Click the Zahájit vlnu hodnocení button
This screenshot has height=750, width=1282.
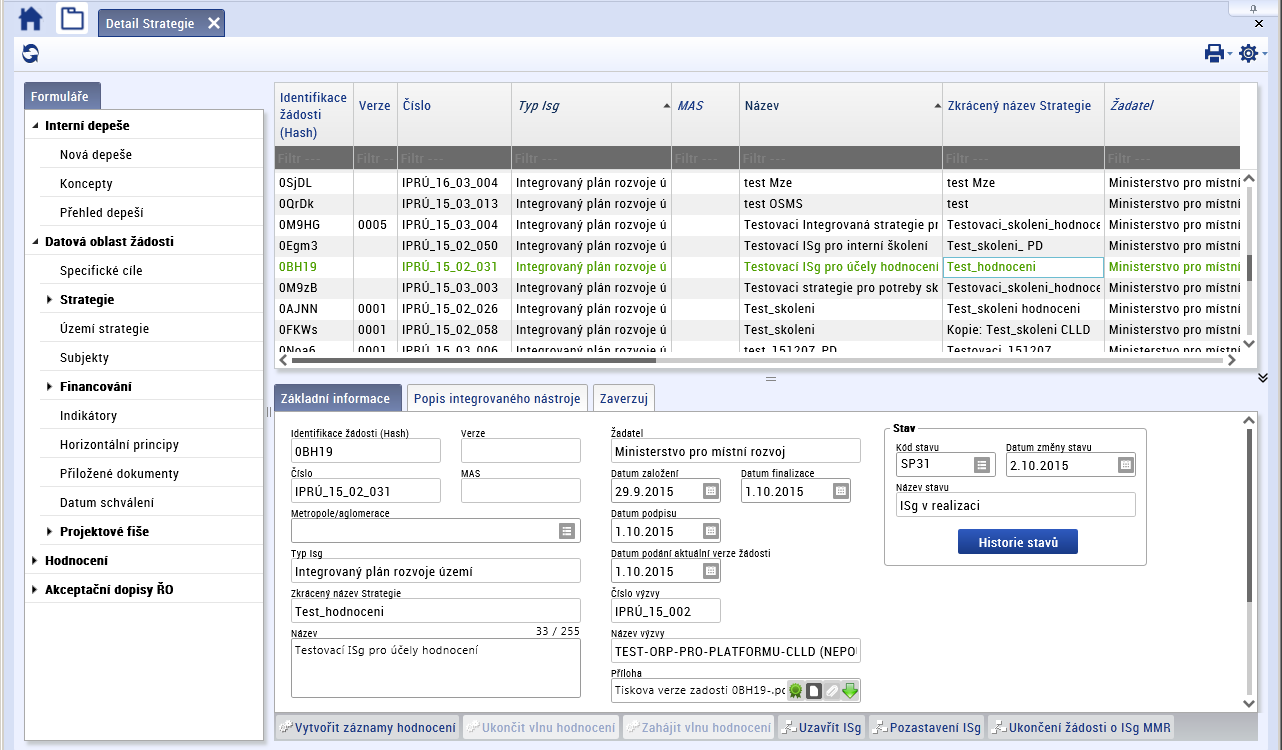pyautogui.click(x=698, y=727)
